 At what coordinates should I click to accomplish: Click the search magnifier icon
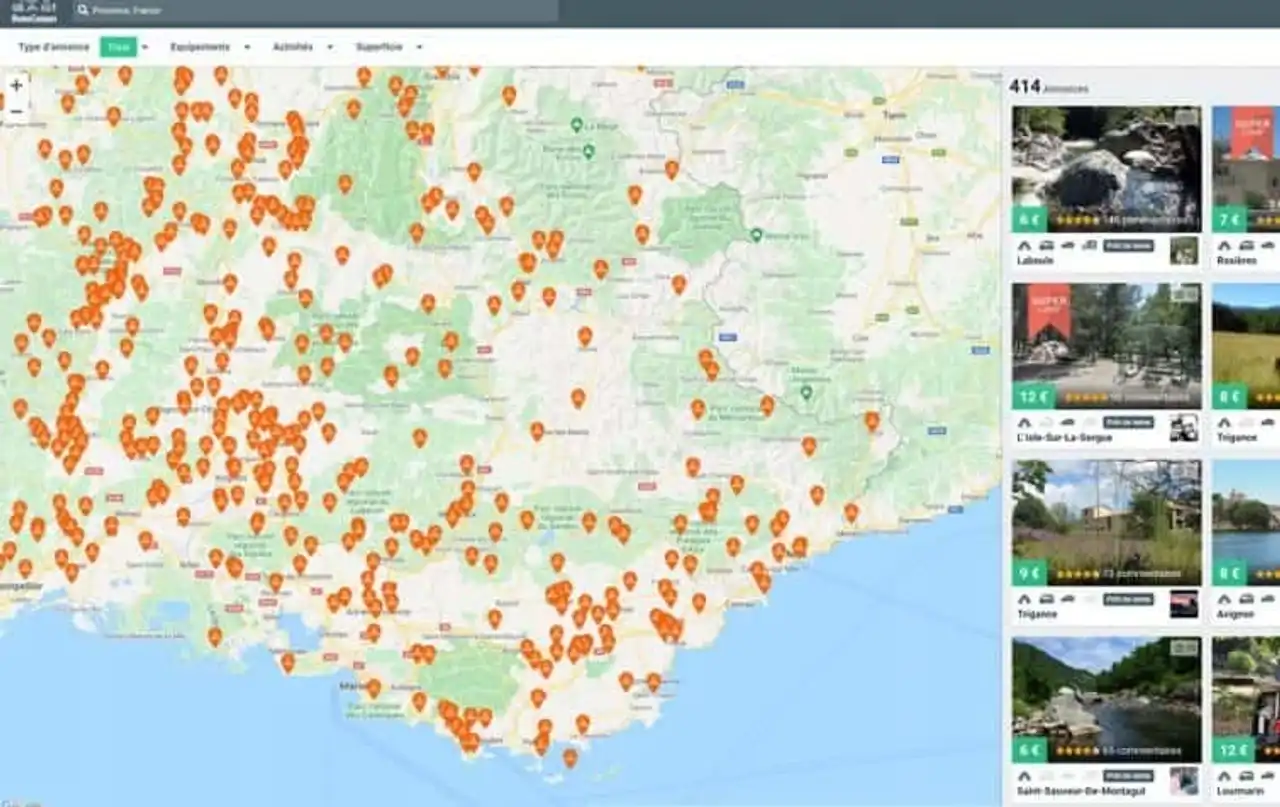(x=83, y=11)
